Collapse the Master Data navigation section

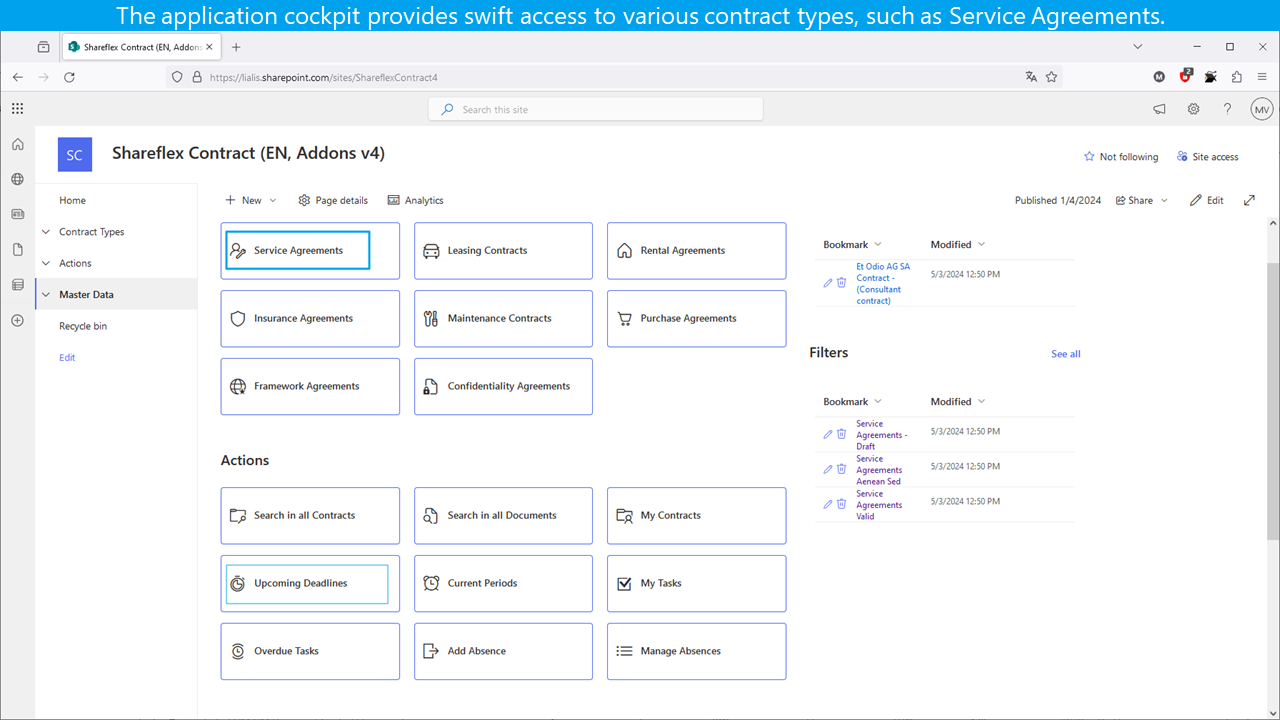tap(46, 295)
